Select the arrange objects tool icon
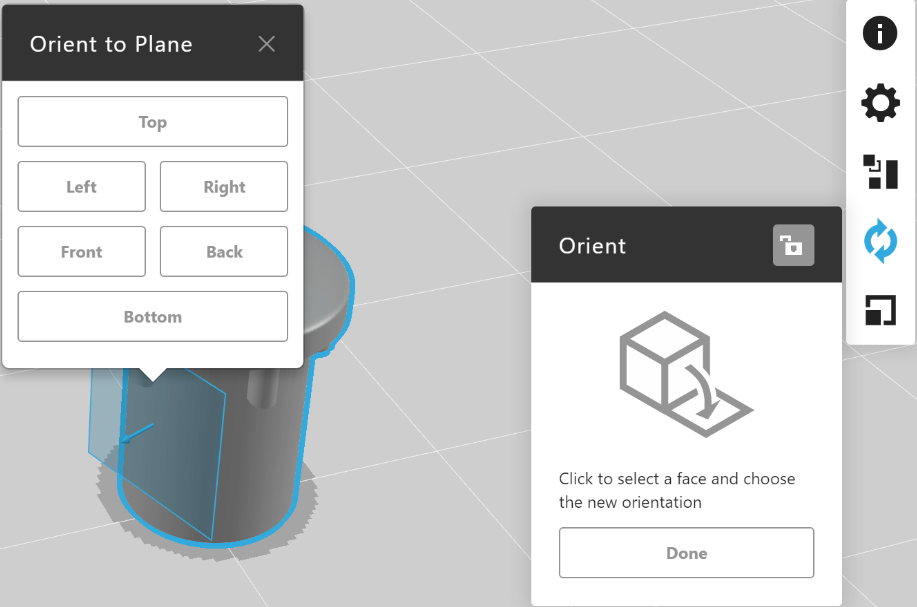 pyautogui.click(x=880, y=172)
